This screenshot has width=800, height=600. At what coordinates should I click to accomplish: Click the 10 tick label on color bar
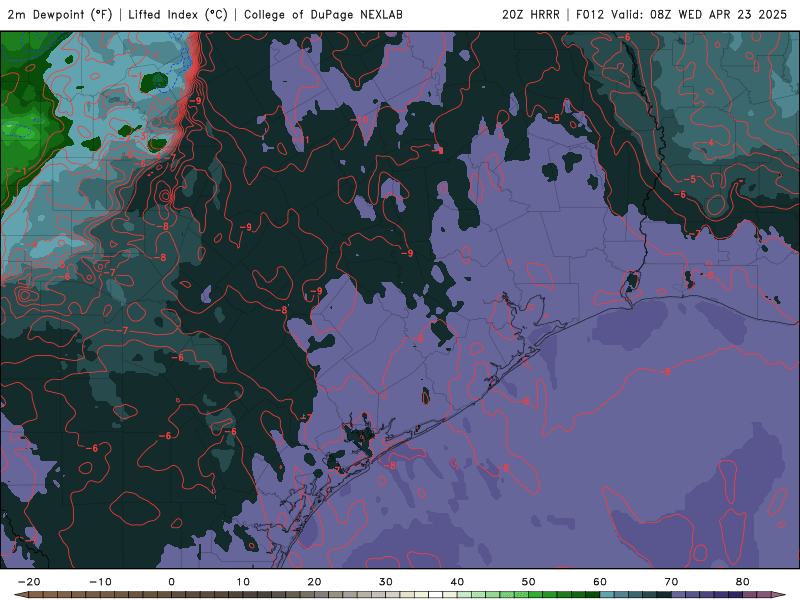243,582
